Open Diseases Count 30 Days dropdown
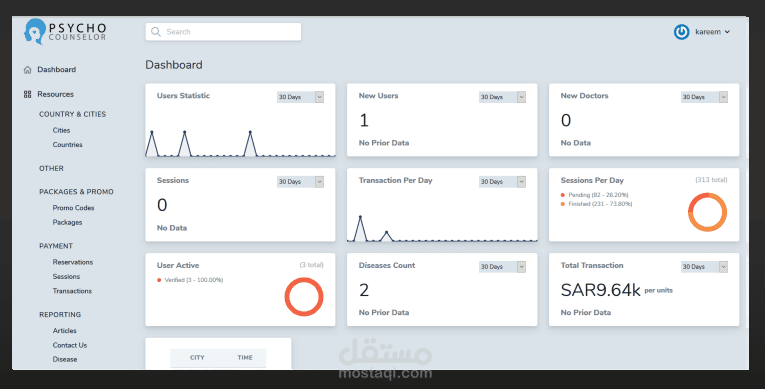This screenshot has width=772, height=389. [502, 267]
